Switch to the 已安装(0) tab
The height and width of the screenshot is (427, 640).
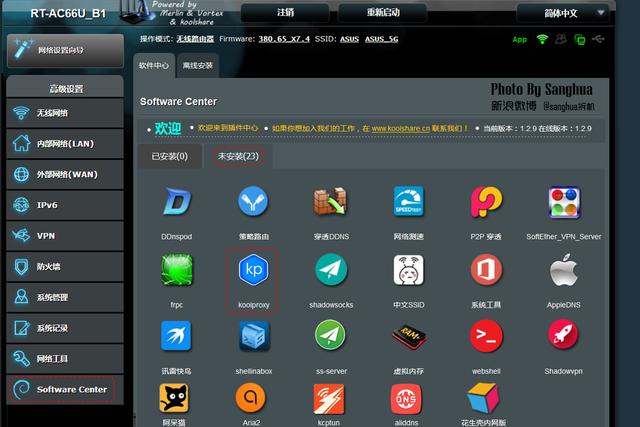[x=168, y=156]
